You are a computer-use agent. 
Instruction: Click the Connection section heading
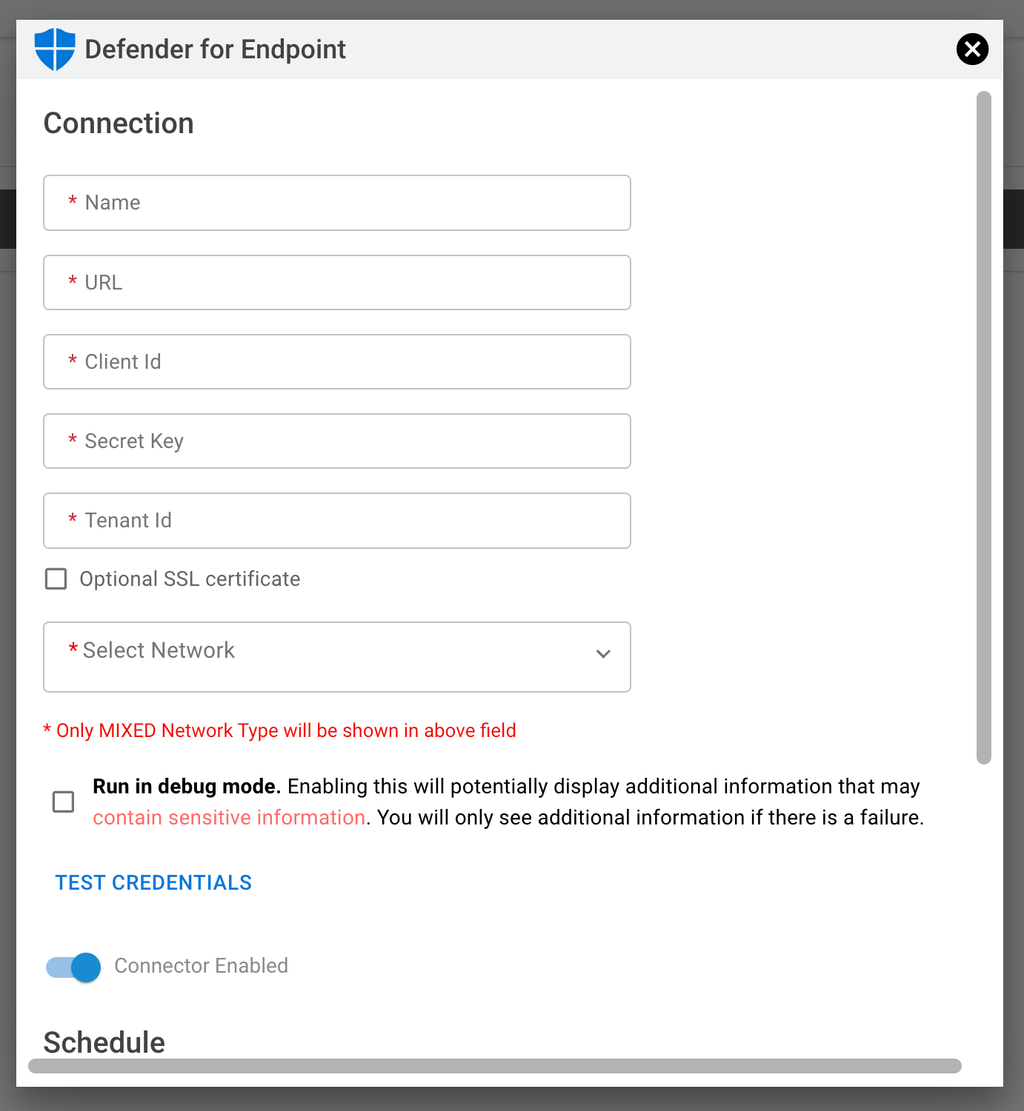[x=118, y=122]
